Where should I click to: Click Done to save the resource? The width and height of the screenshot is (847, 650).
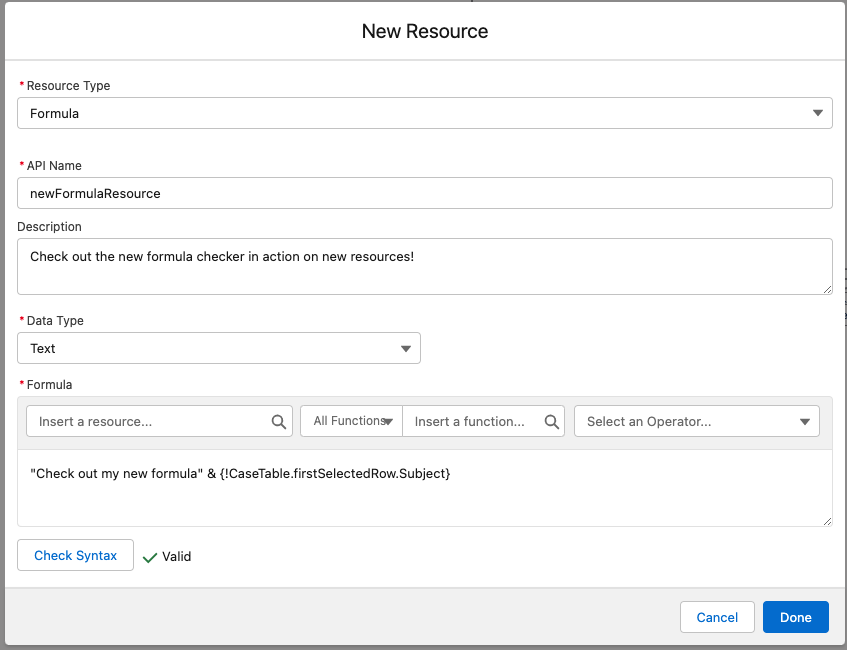point(795,617)
